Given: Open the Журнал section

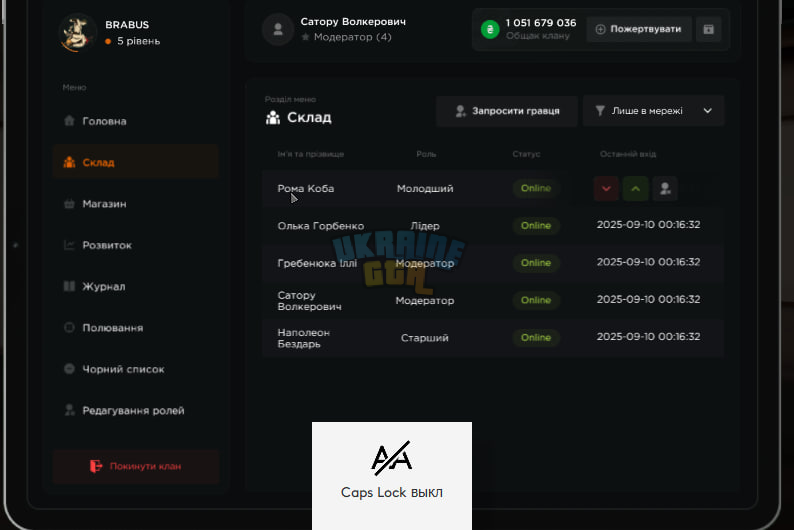Looking at the screenshot, I should [x=135, y=287].
